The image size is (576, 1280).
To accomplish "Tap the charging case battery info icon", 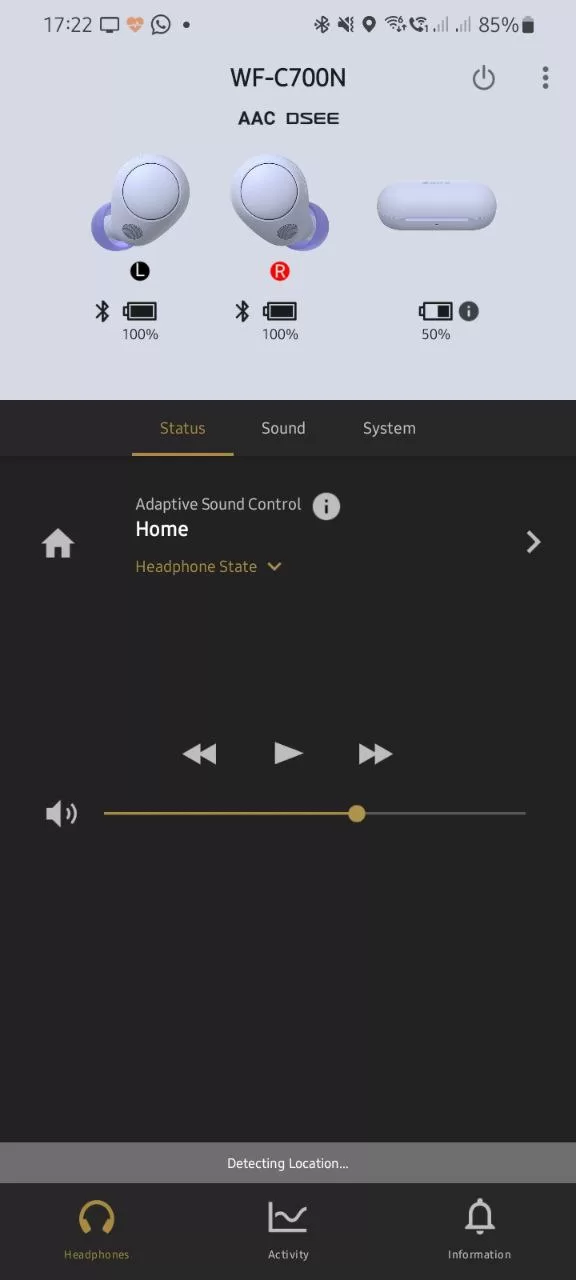I will tap(468, 311).
